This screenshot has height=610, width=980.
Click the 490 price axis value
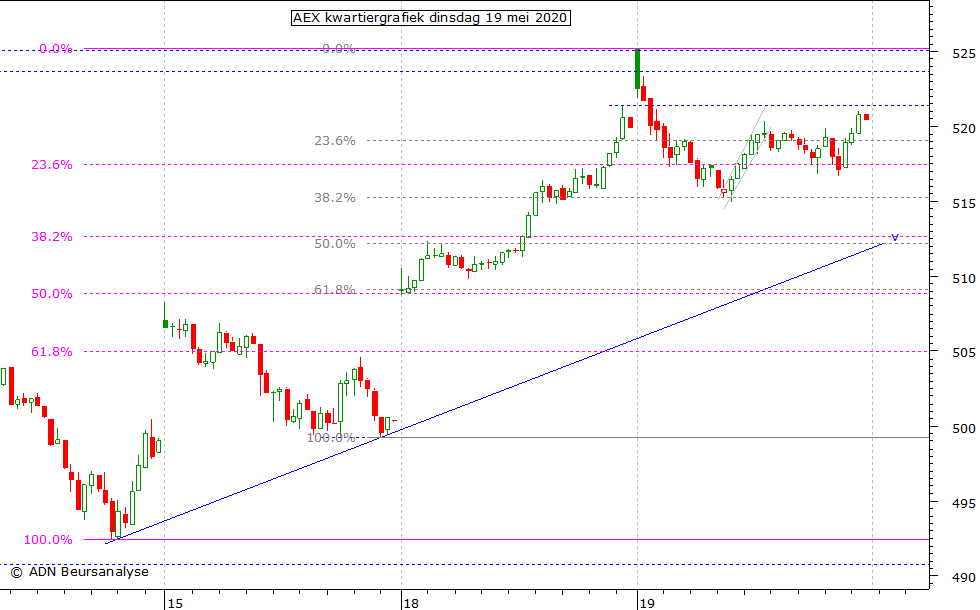tap(963, 578)
